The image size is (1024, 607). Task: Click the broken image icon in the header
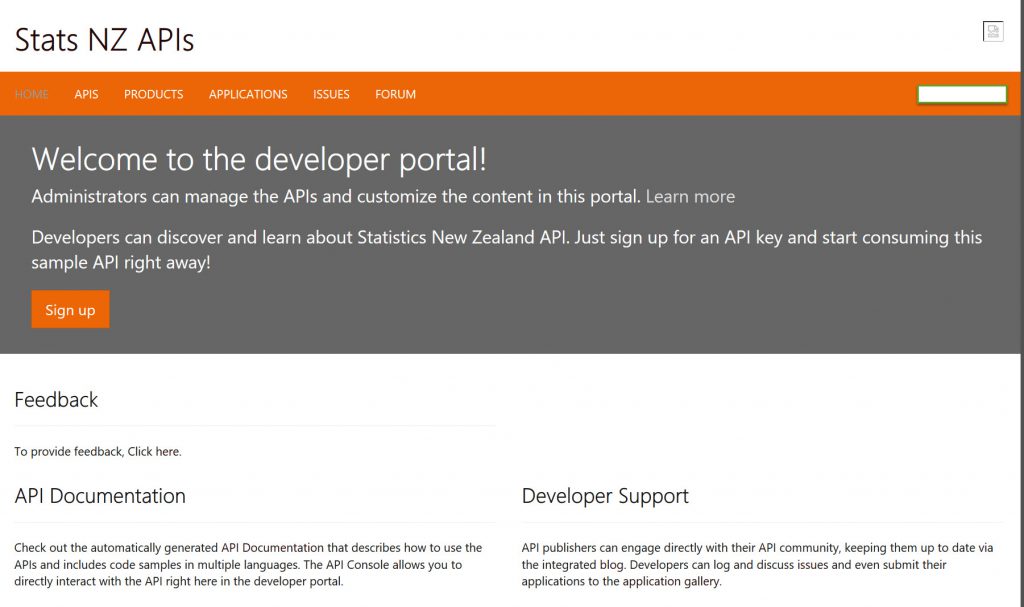[x=992, y=32]
